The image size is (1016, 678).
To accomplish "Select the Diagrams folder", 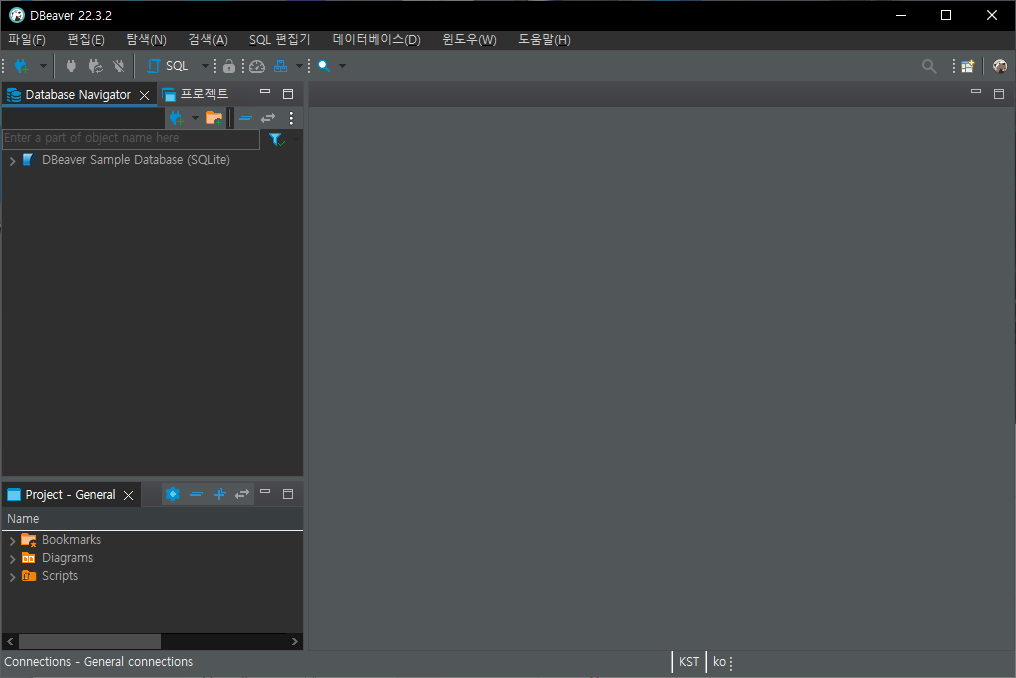I will (57, 558).
